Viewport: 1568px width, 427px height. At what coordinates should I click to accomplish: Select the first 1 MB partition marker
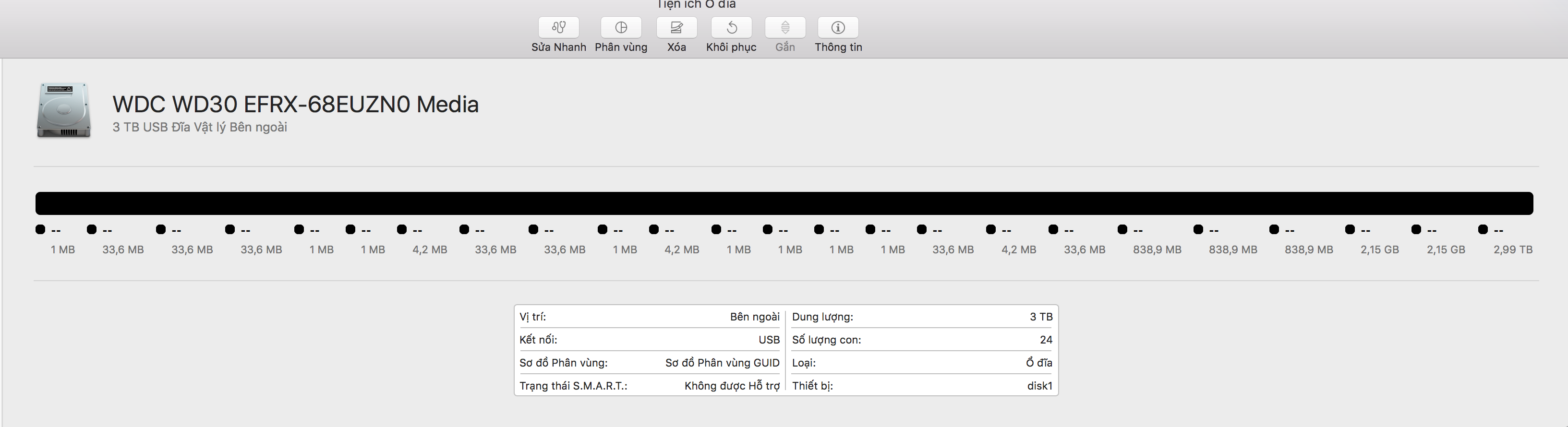[x=40, y=229]
